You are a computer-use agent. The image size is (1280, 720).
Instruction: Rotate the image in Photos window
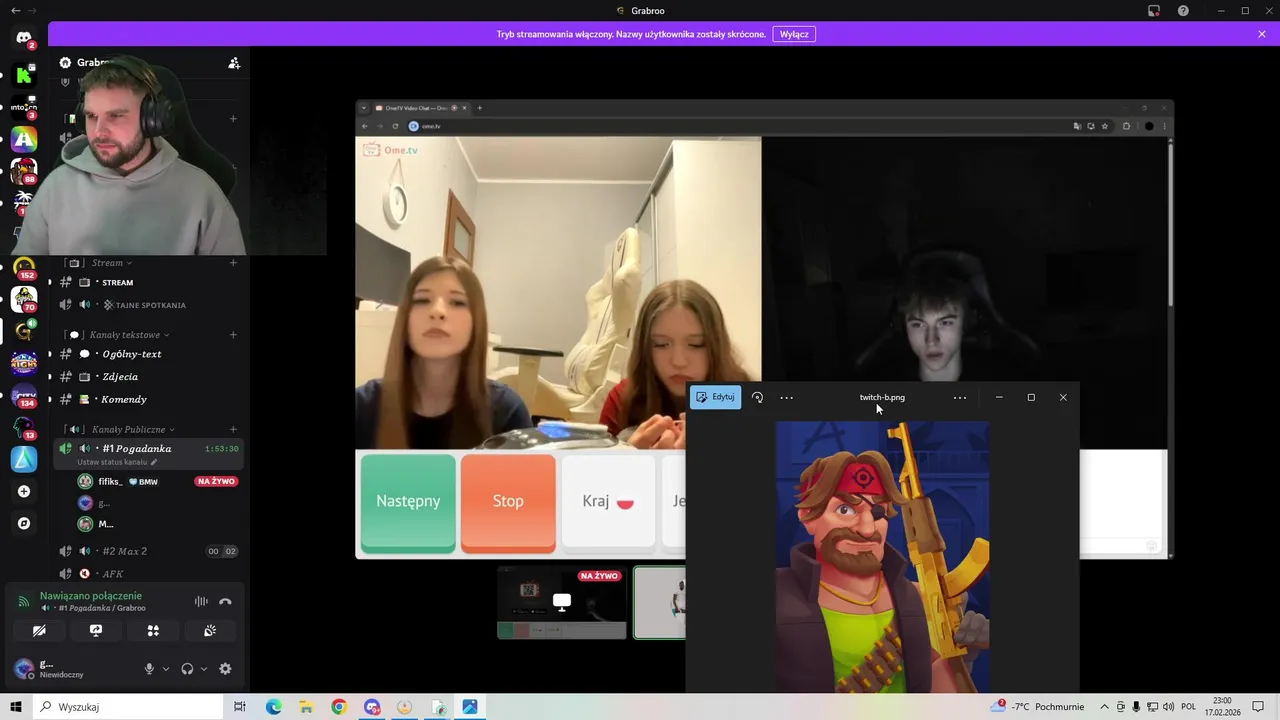757,397
